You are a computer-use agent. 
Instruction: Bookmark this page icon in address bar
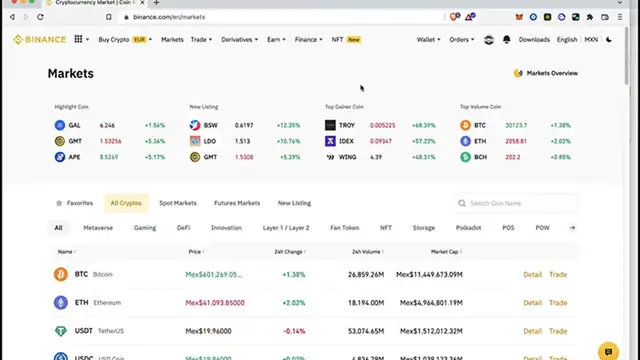coord(109,17)
